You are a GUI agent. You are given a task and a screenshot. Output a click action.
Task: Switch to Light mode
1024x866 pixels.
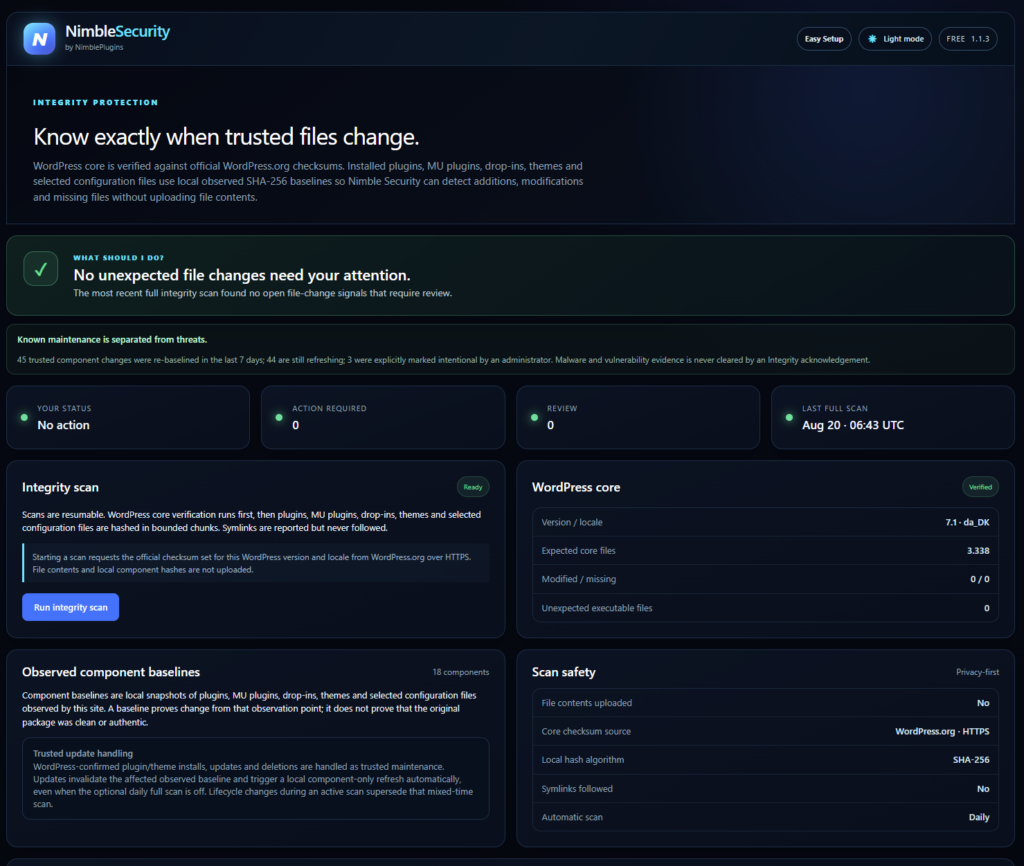pyautogui.click(x=895, y=39)
